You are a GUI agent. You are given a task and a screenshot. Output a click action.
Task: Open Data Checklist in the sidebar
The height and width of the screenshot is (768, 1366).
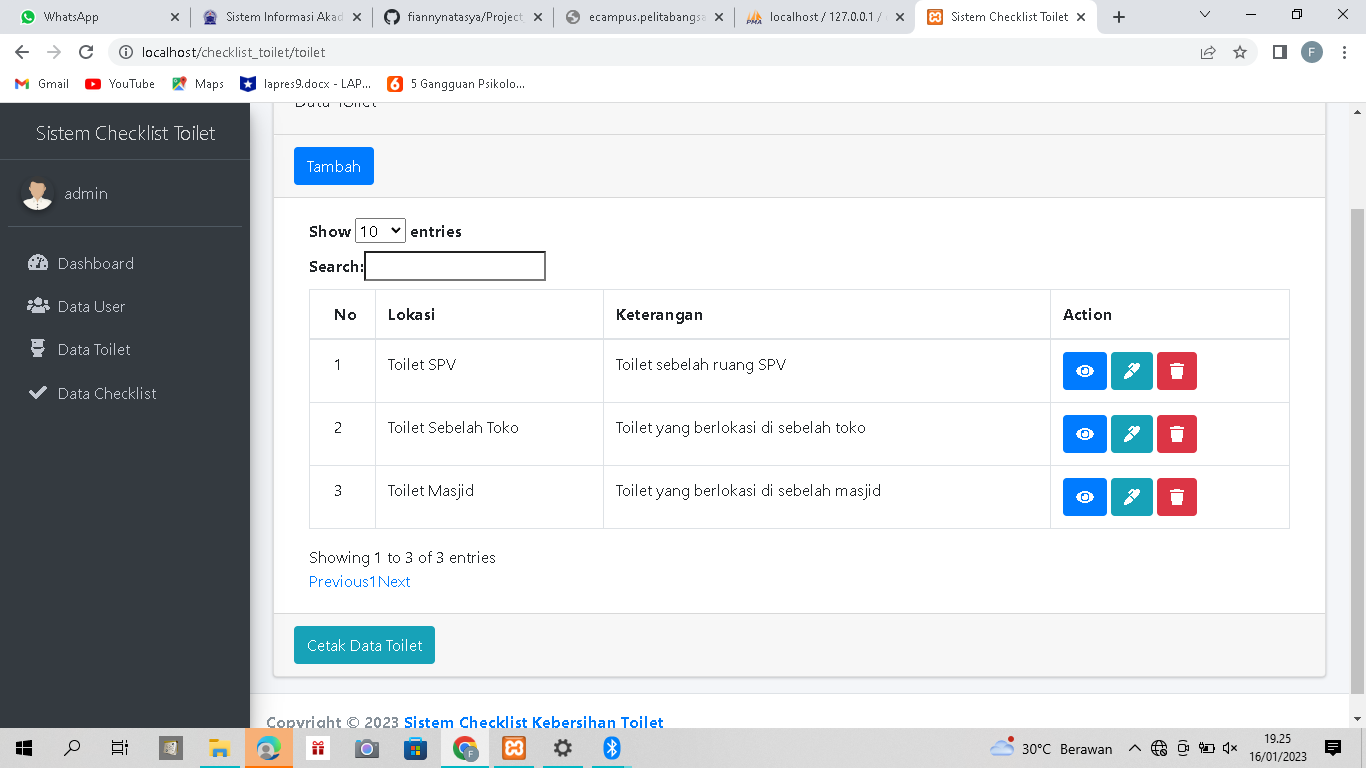[x=125, y=393]
